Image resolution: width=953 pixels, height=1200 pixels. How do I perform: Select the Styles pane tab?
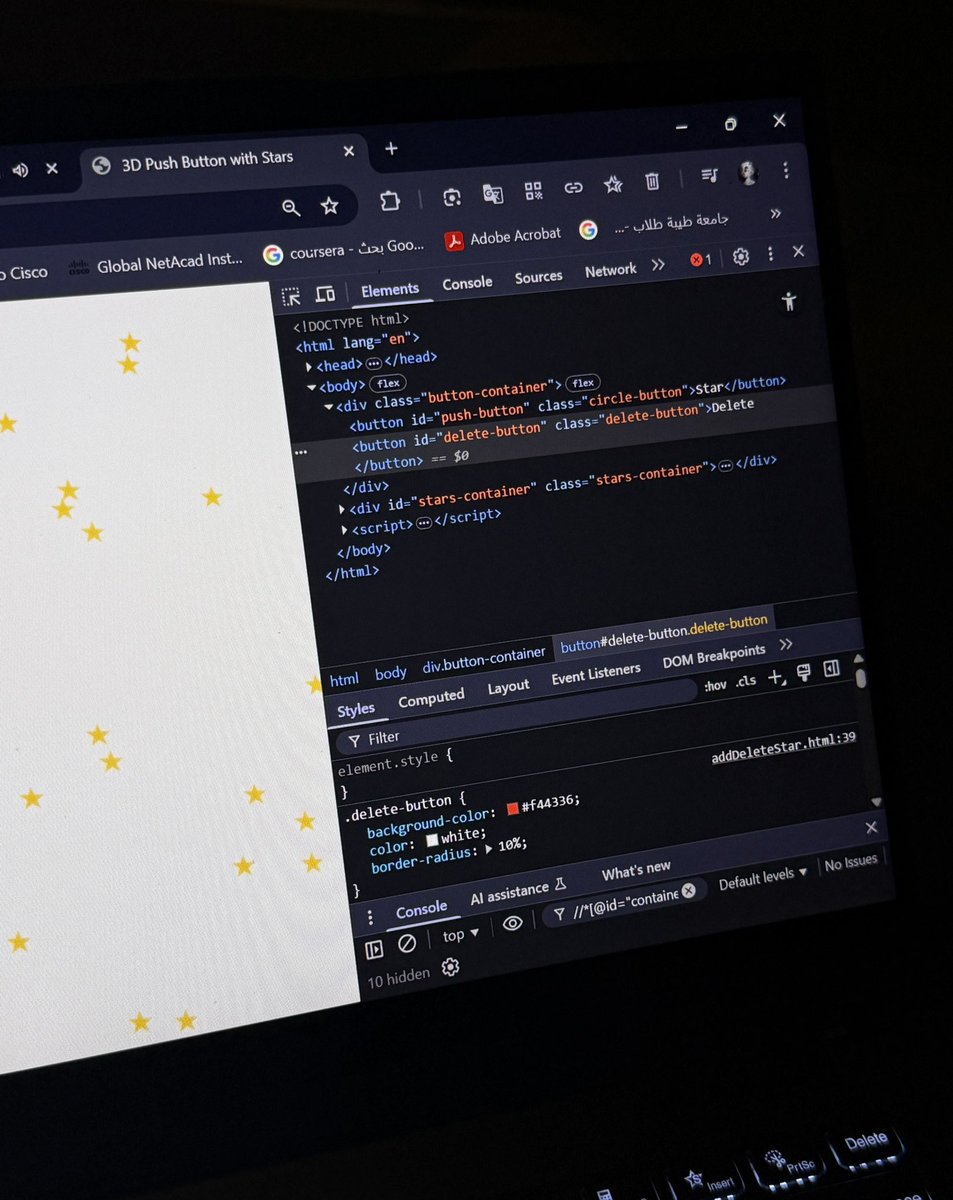point(356,710)
